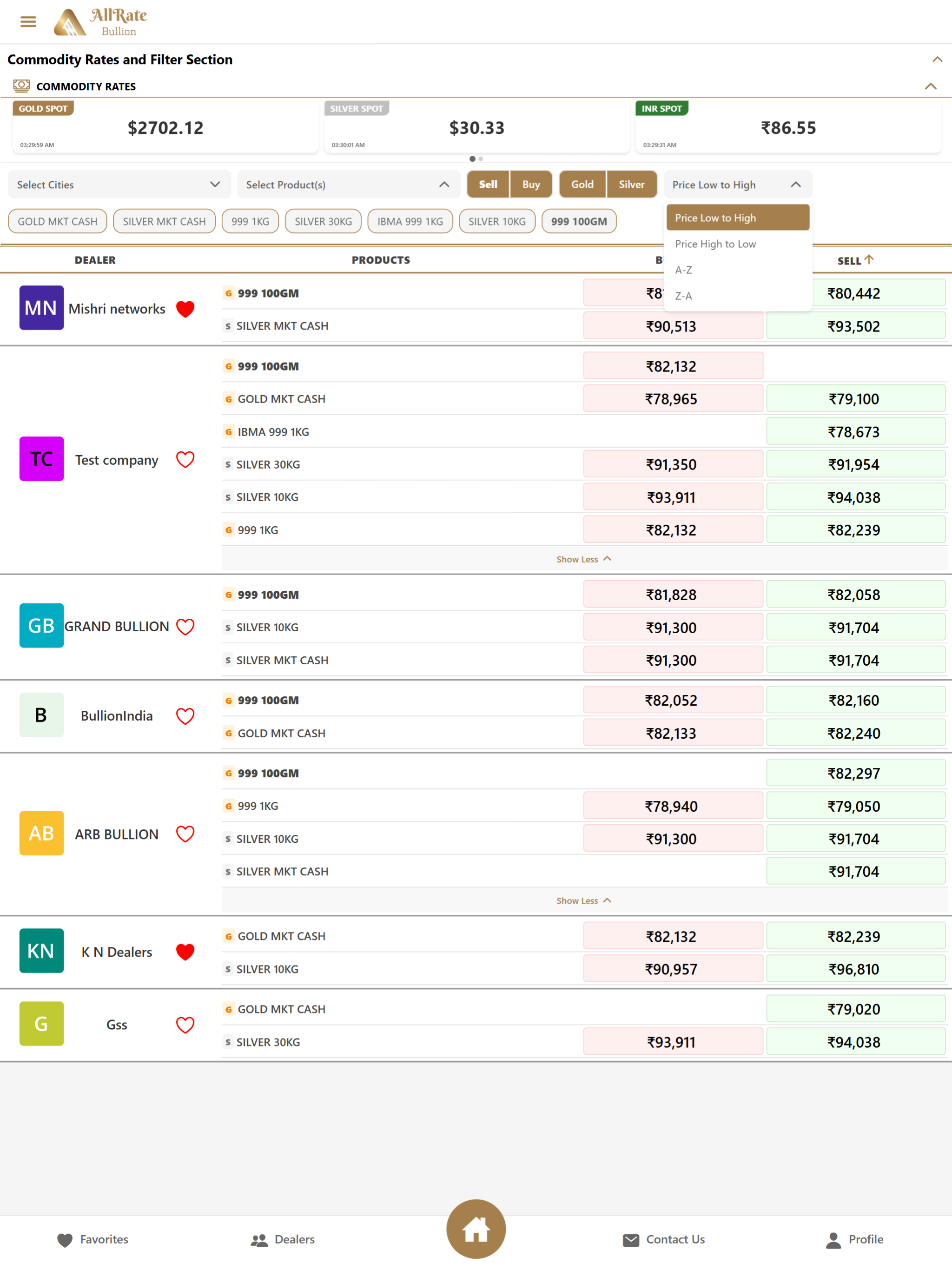Click the commodity rates money icon

pyautogui.click(x=21, y=86)
